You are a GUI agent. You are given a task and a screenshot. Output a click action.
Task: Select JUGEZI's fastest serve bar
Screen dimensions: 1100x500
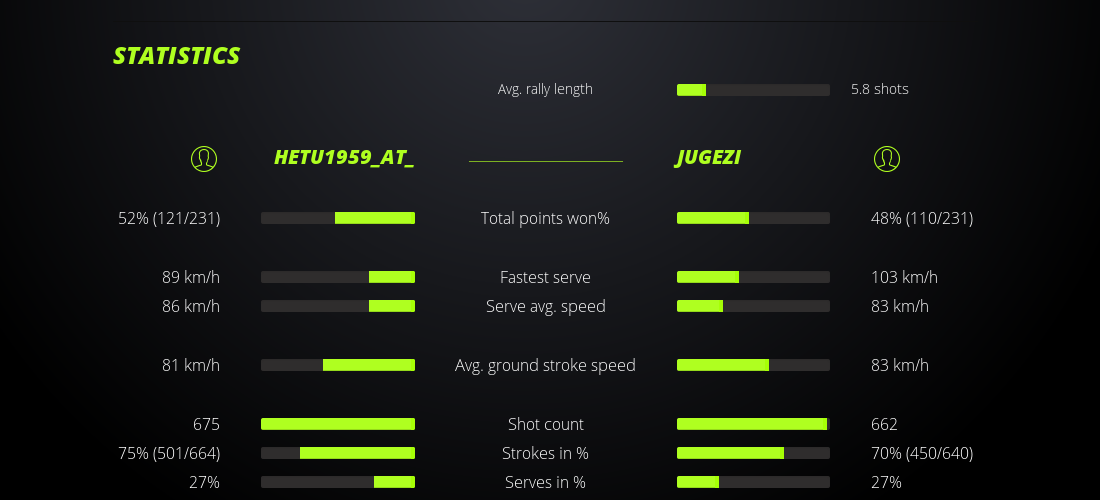pyautogui.click(x=753, y=277)
